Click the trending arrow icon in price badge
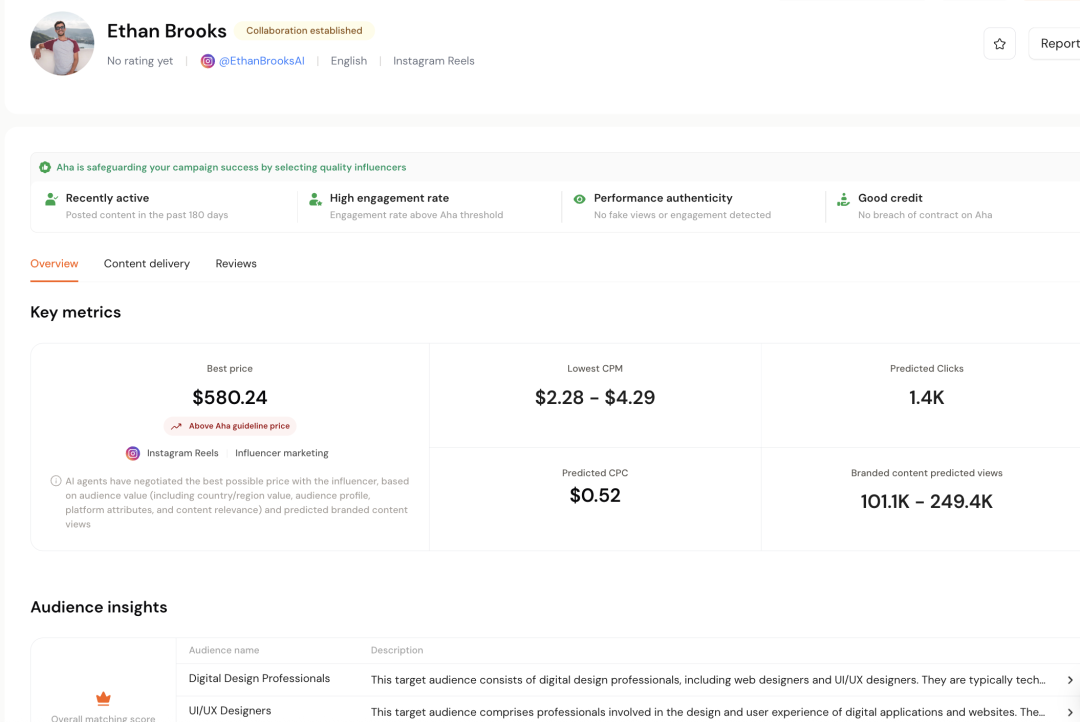The height and width of the screenshot is (722, 1080). (176, 426)
